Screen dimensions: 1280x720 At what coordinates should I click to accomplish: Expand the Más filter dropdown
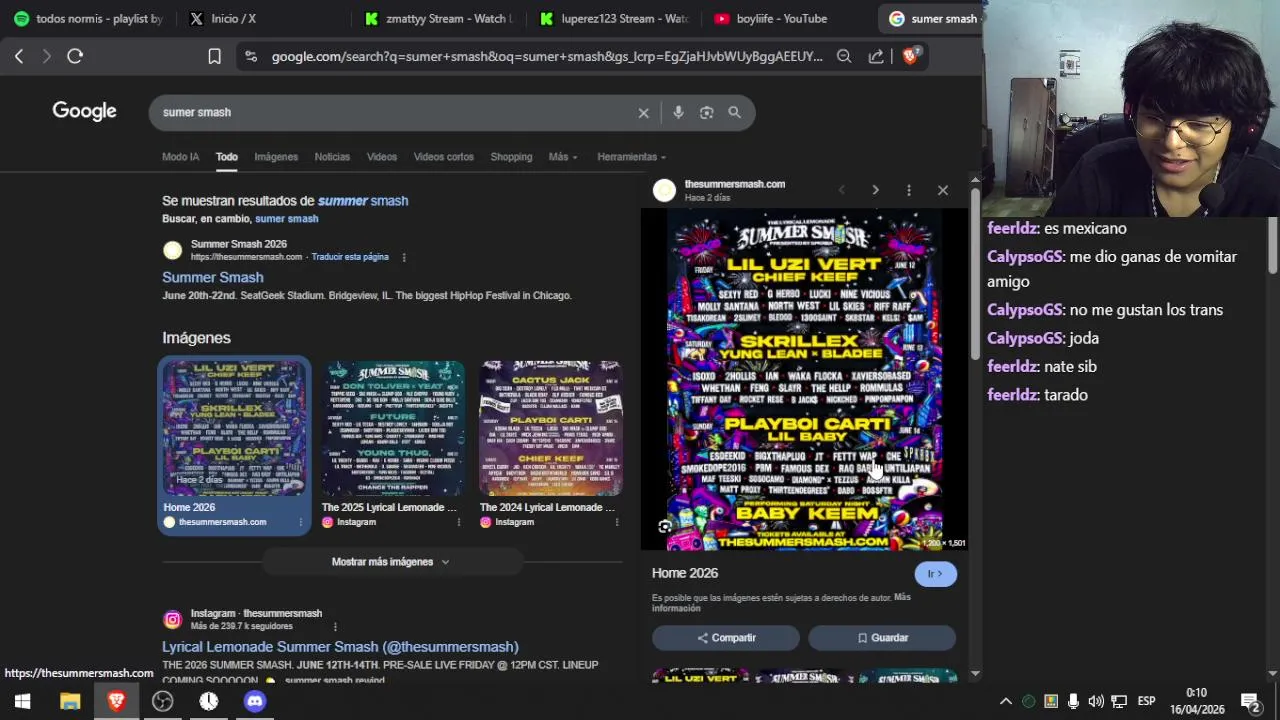click(x=562, y=157)
